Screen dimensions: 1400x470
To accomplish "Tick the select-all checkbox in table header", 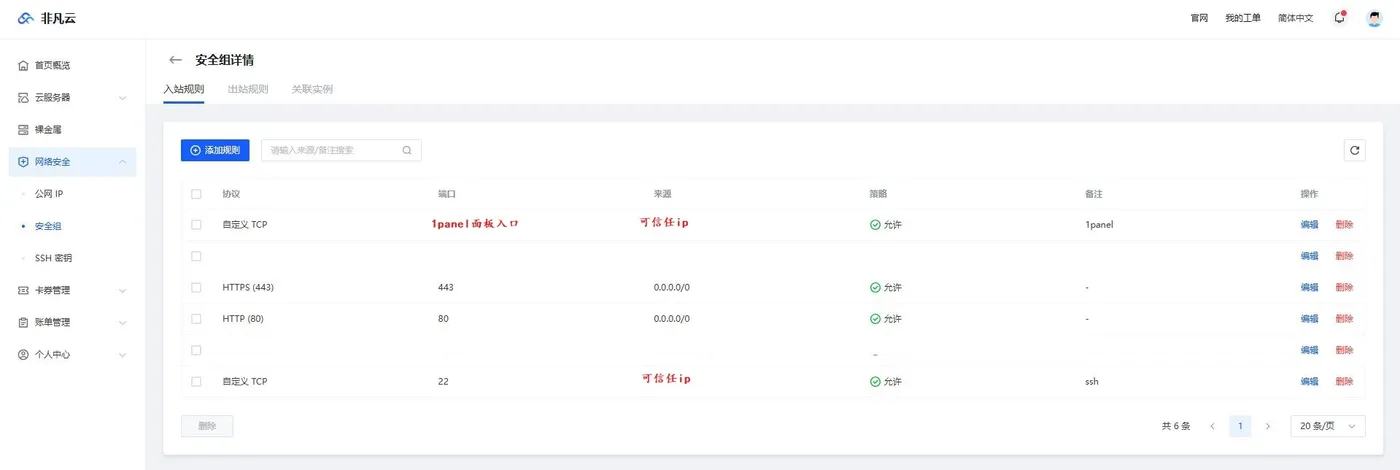I will tap(196, 194).
